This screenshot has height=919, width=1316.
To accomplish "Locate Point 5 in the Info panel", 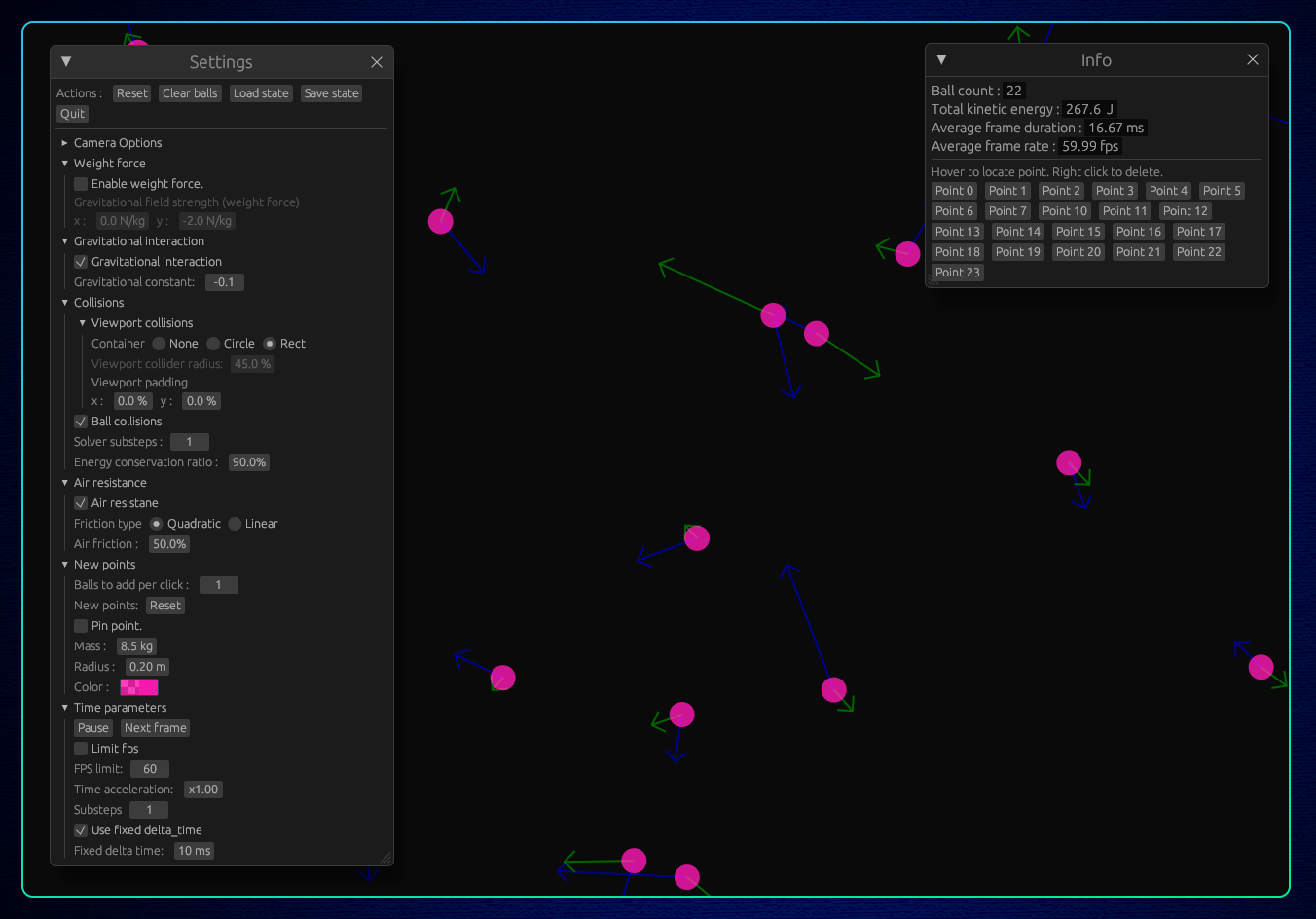I will 1222,190.
